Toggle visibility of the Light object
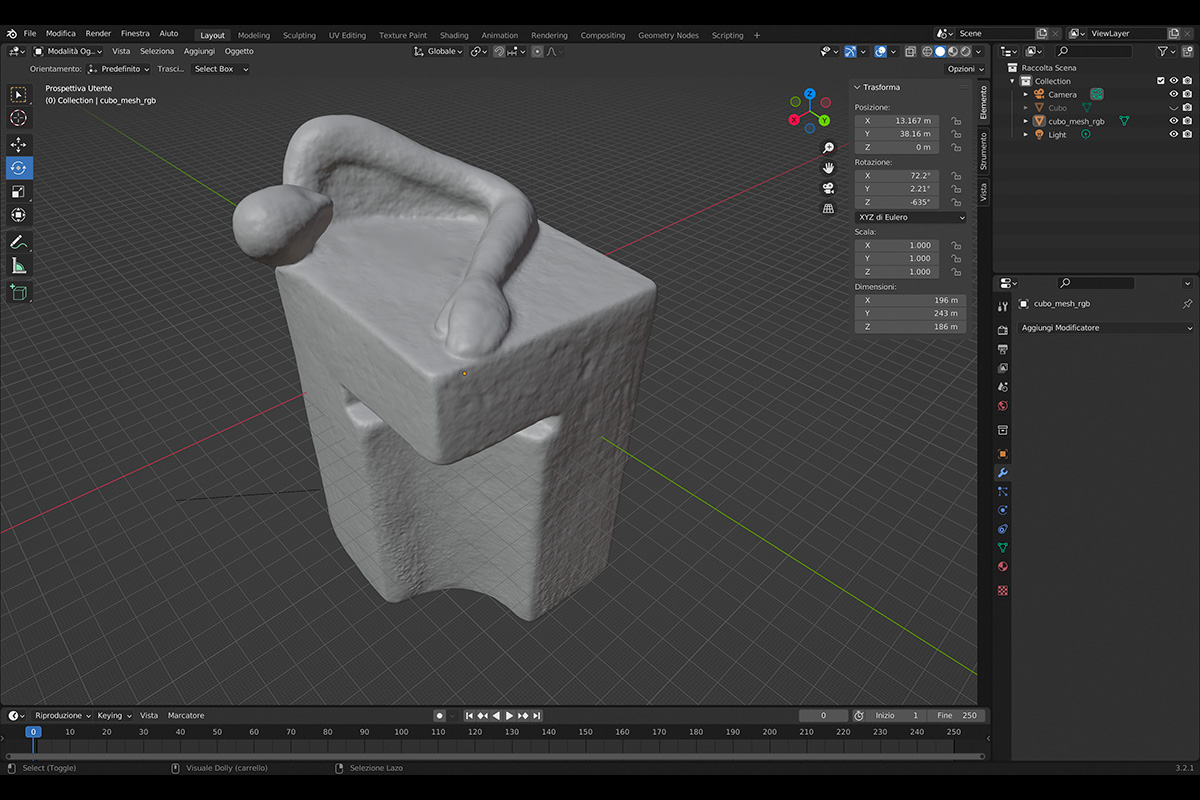The width and height of the screenshot is (1200, 800). [x=1174, y=134]
